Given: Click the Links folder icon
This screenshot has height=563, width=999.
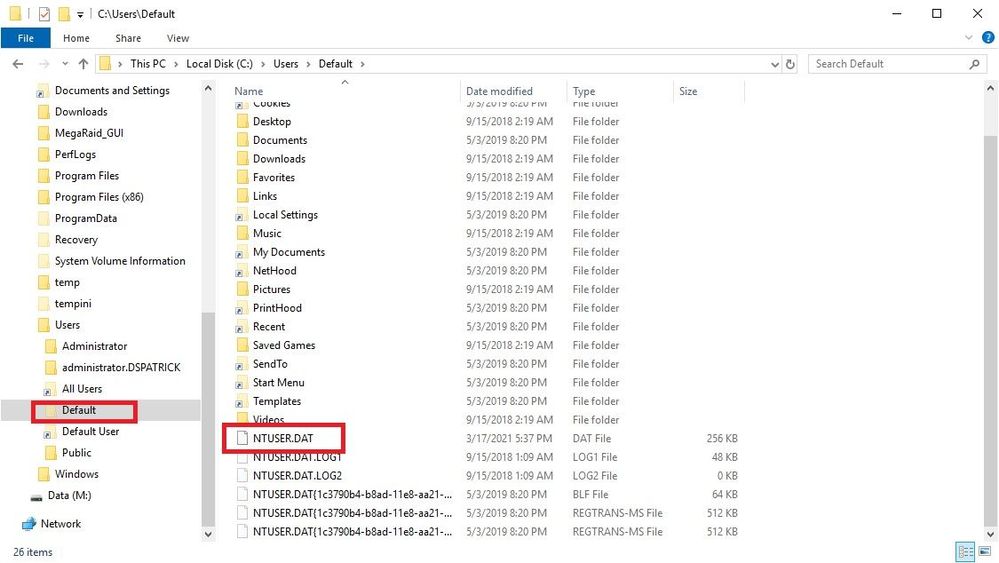Looking at the screenshot, I should 242,196.
